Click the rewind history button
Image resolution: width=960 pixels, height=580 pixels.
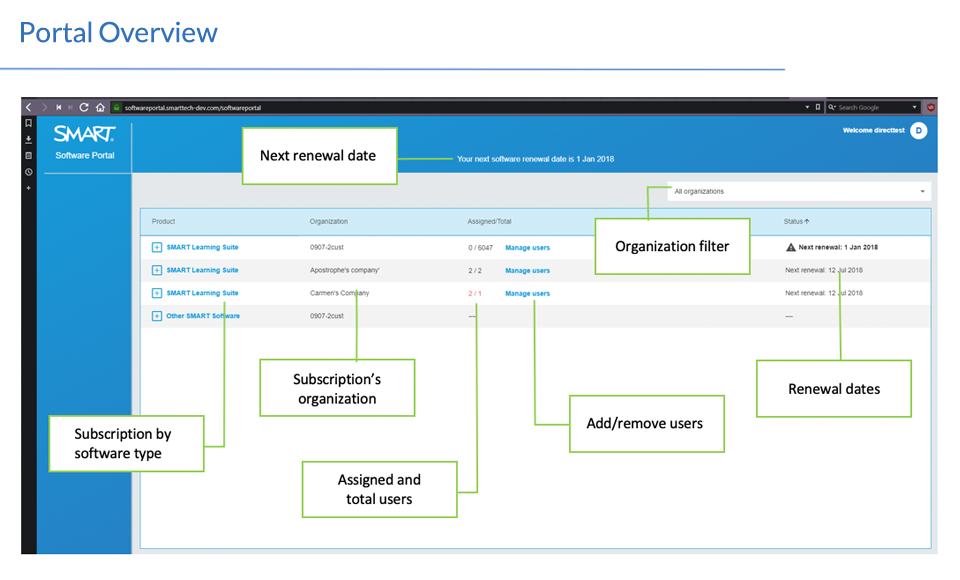[59, 107]
